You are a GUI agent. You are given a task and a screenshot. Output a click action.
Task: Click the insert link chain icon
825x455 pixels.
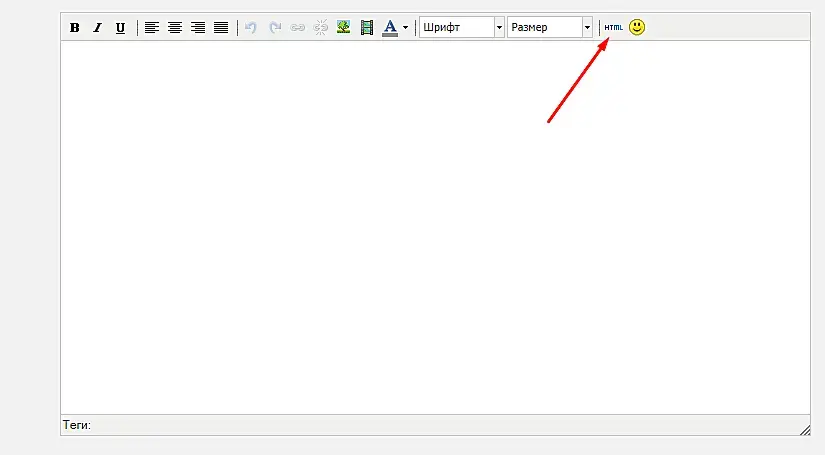click(298, 27)
